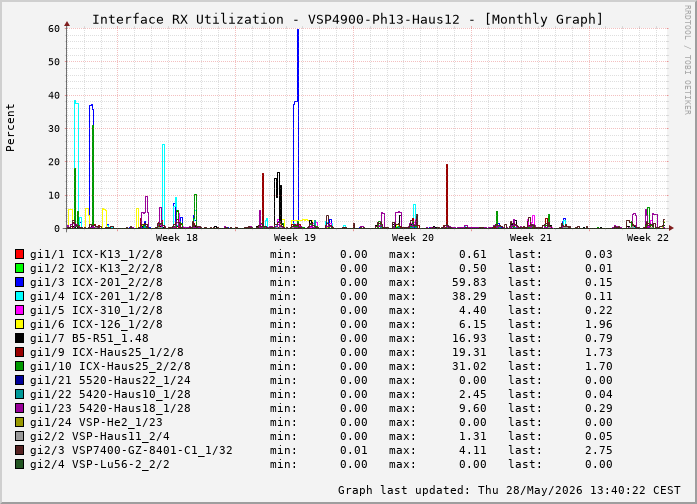Click the green swatch for gi1/10 ICX-Haus25_2/2/8
The image size is (697, 504).
(x=19, y=366)
